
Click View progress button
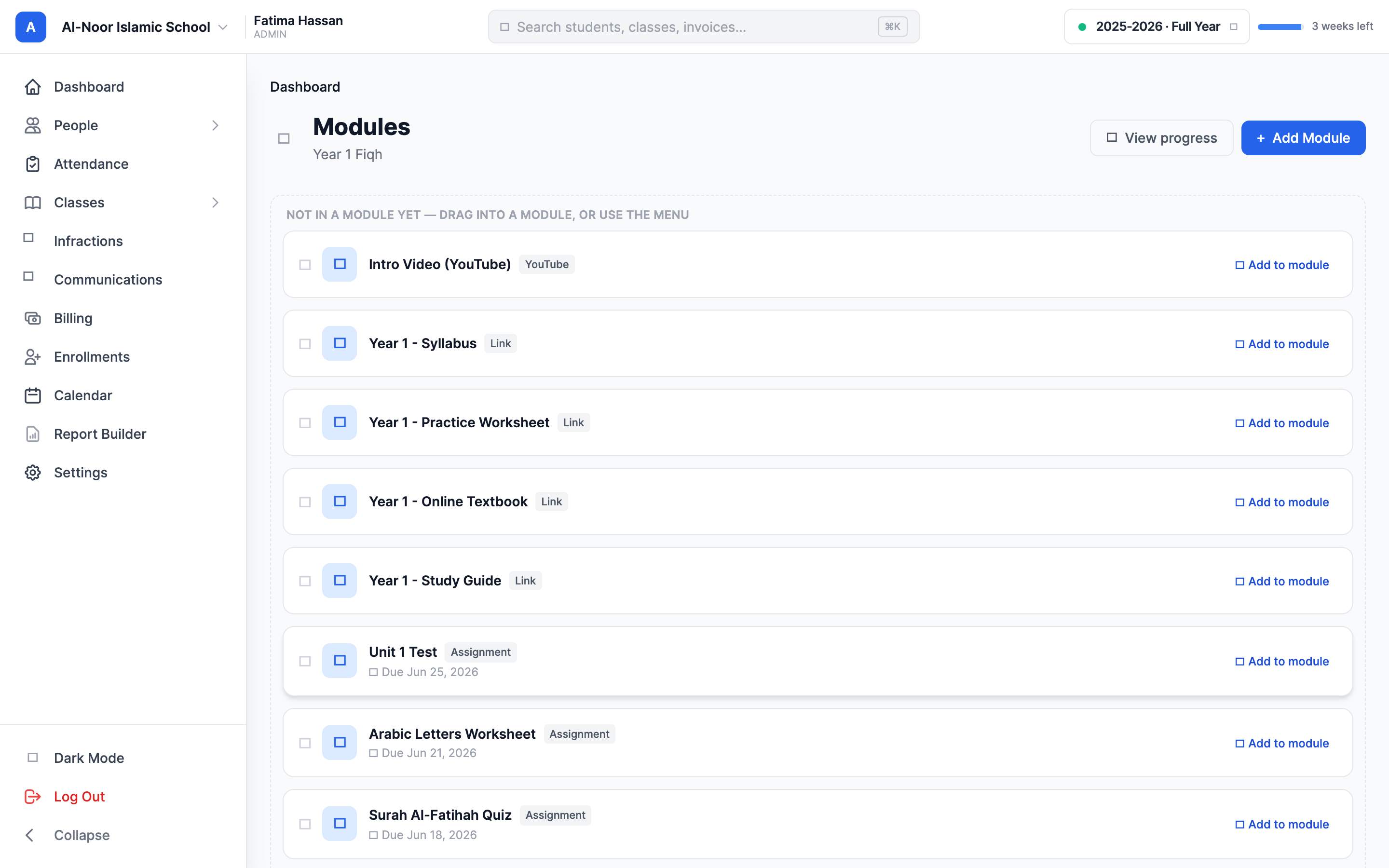click(x=1161, y=138)
